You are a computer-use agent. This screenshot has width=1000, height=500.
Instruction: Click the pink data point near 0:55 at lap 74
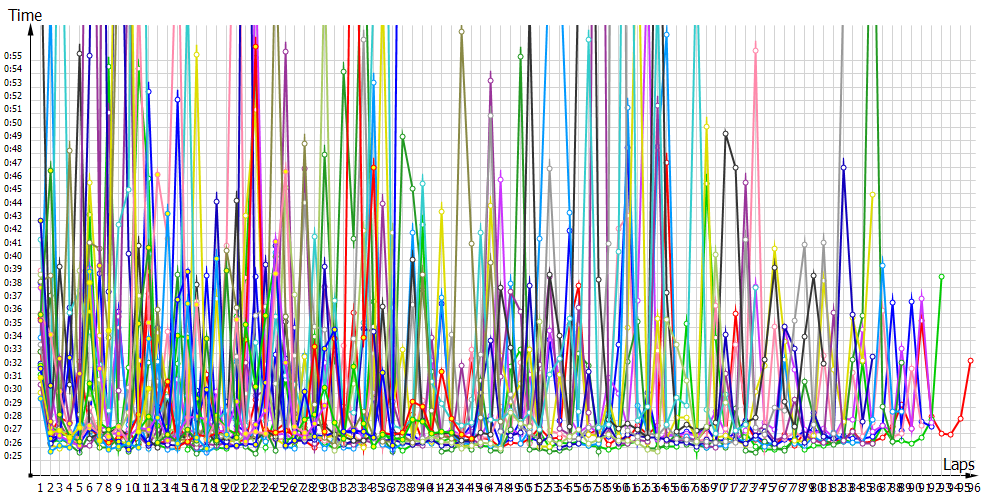(x=755, y=50)
